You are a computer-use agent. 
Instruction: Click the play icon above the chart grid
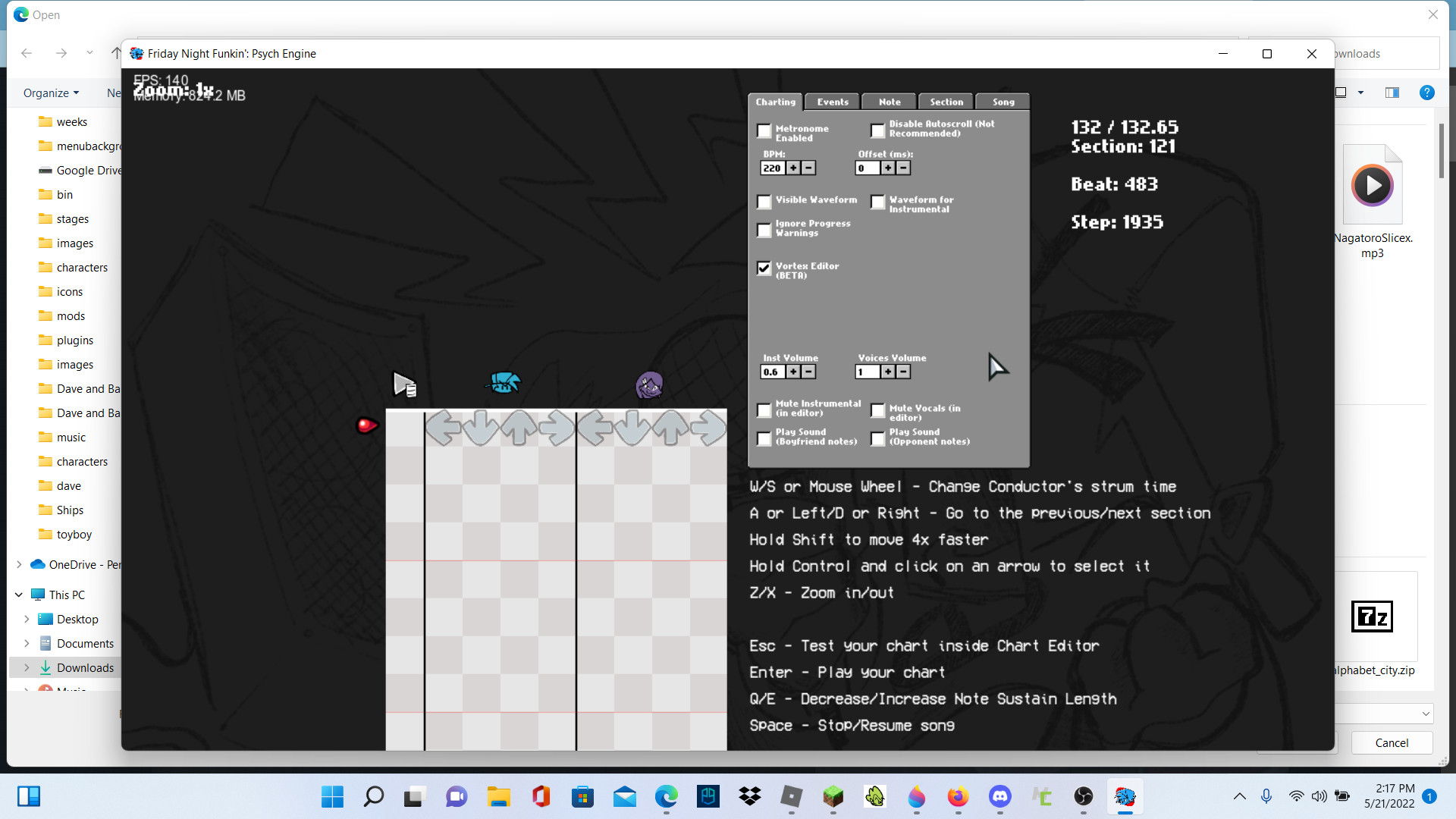point(404,384)
